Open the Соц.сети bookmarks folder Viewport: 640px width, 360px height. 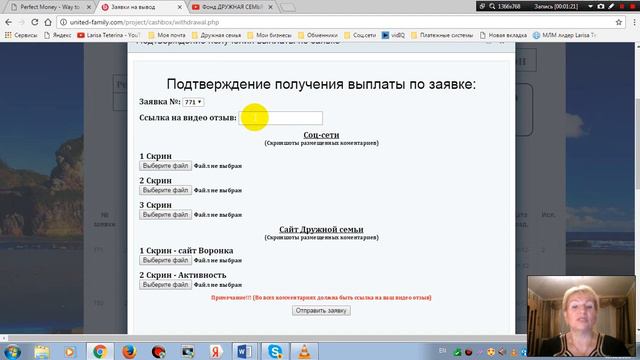click(360, 36)
